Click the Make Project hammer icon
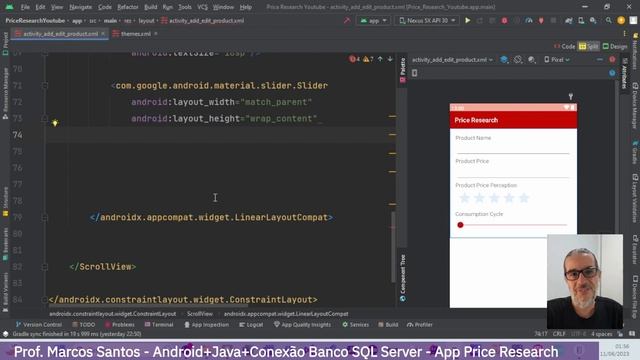The height and width of the screenshot is (360, 640). (x=347, y=20)
